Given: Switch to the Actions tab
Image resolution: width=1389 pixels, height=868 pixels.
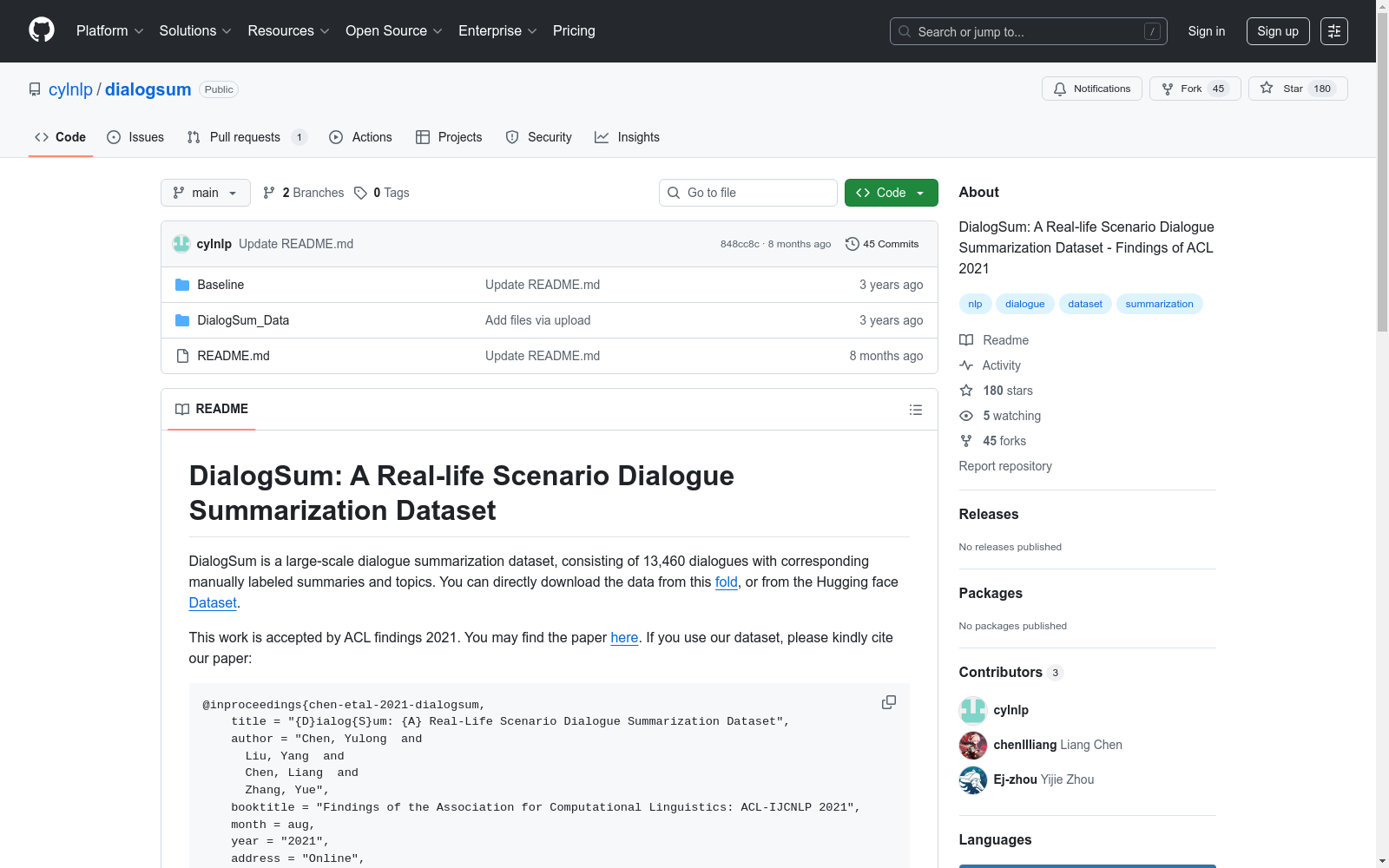Looking at the screenshot, I should click(x=361, y=137).
